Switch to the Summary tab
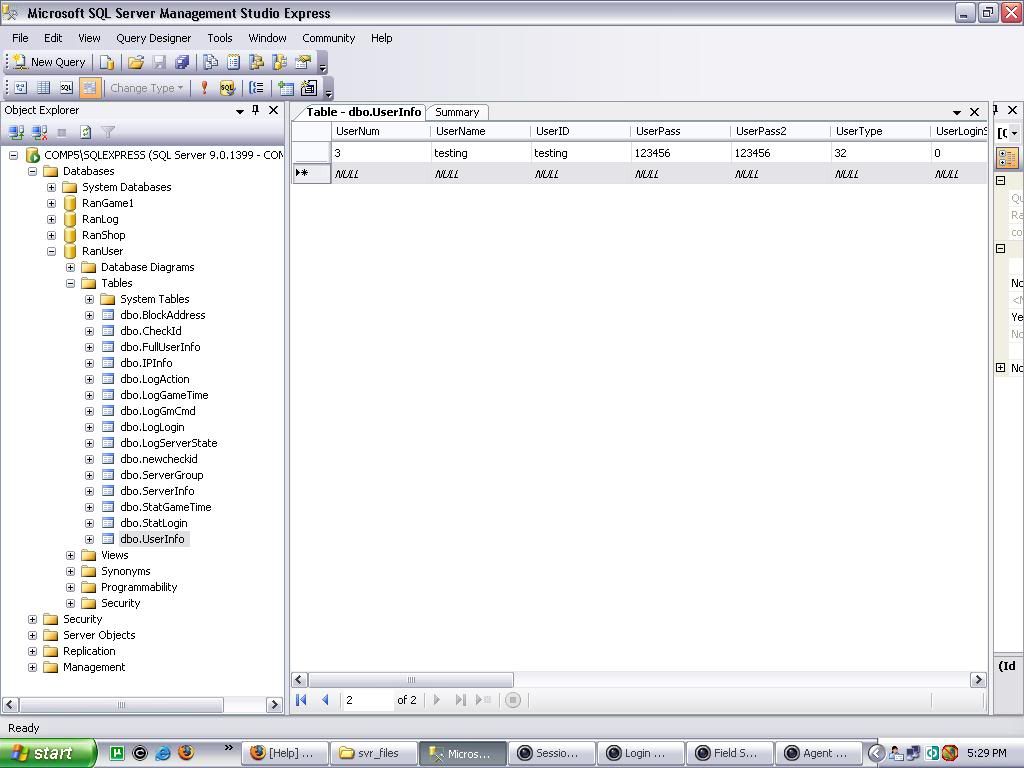Viewport: 1024px width, 768px height. point(457,112)
